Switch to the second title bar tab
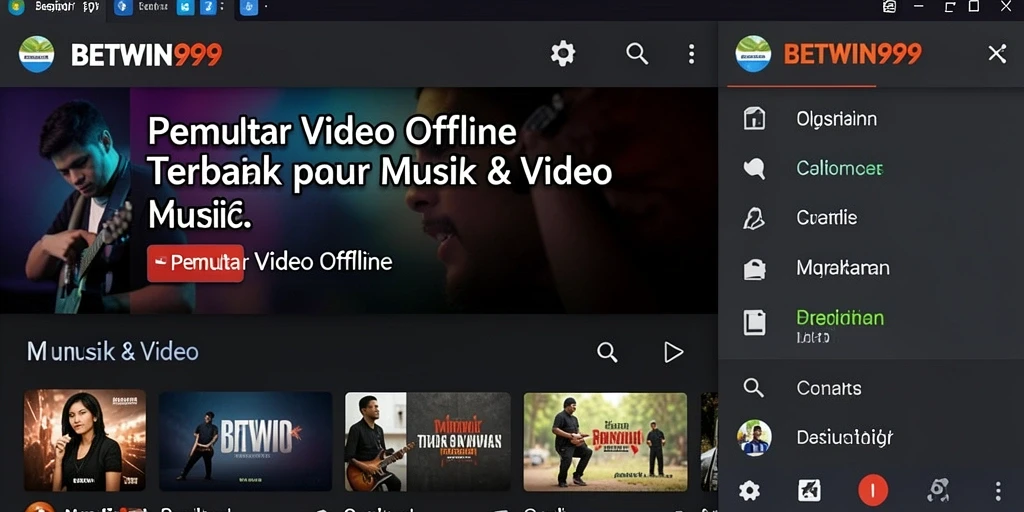 [x=140, y=8]
